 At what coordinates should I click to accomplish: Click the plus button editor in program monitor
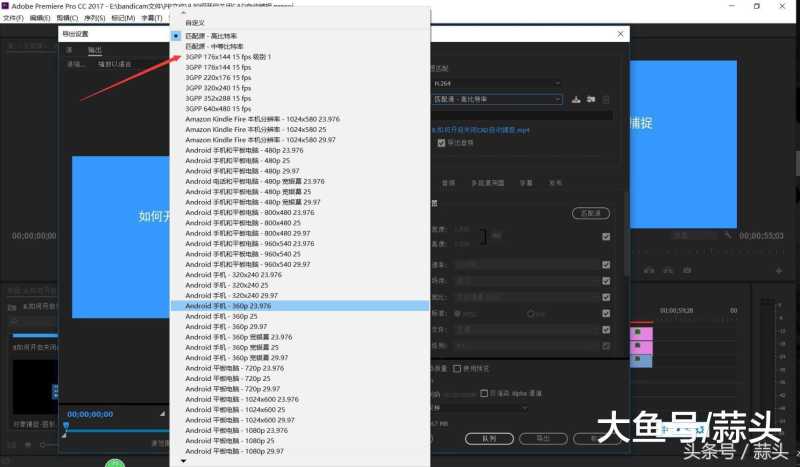[779, 271]
